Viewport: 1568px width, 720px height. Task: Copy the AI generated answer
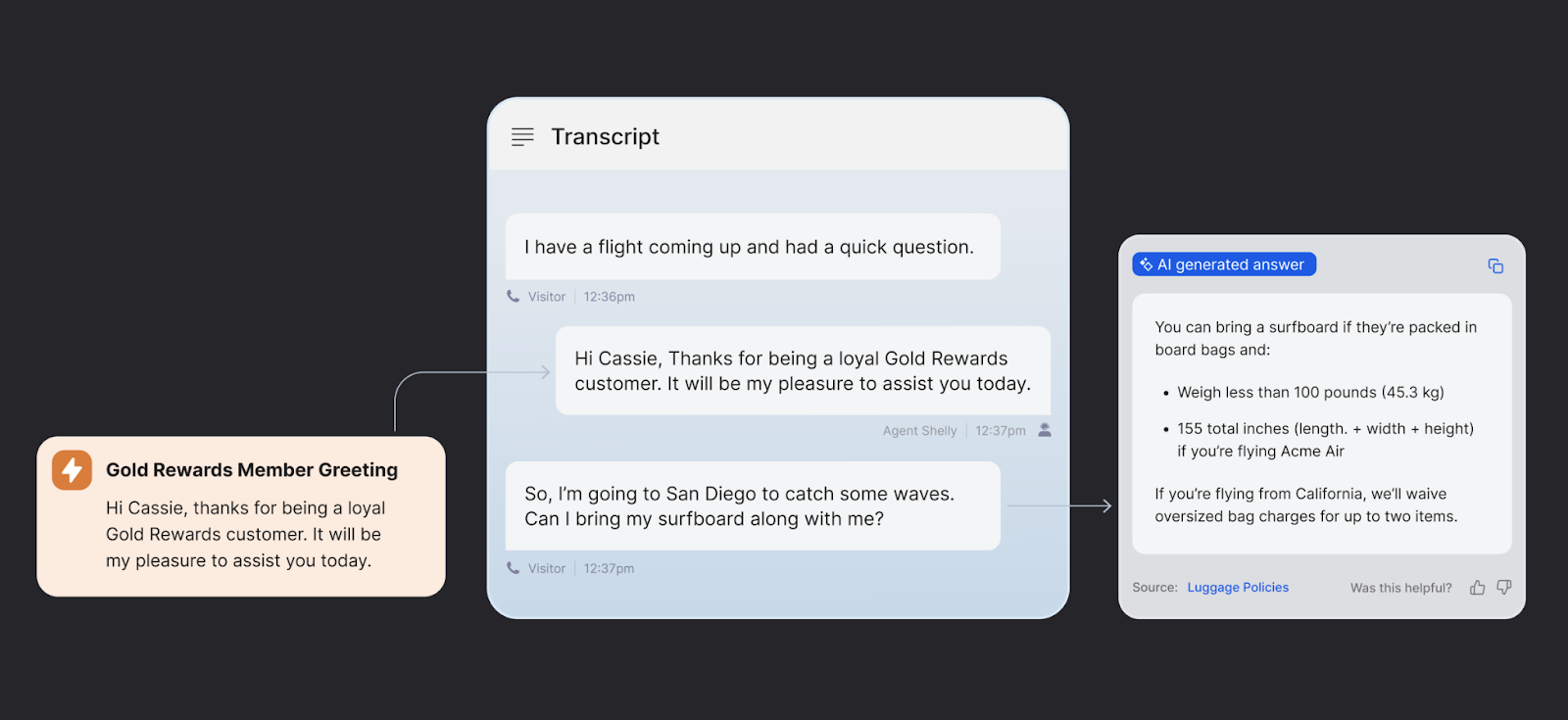[x=1495, y=266]
